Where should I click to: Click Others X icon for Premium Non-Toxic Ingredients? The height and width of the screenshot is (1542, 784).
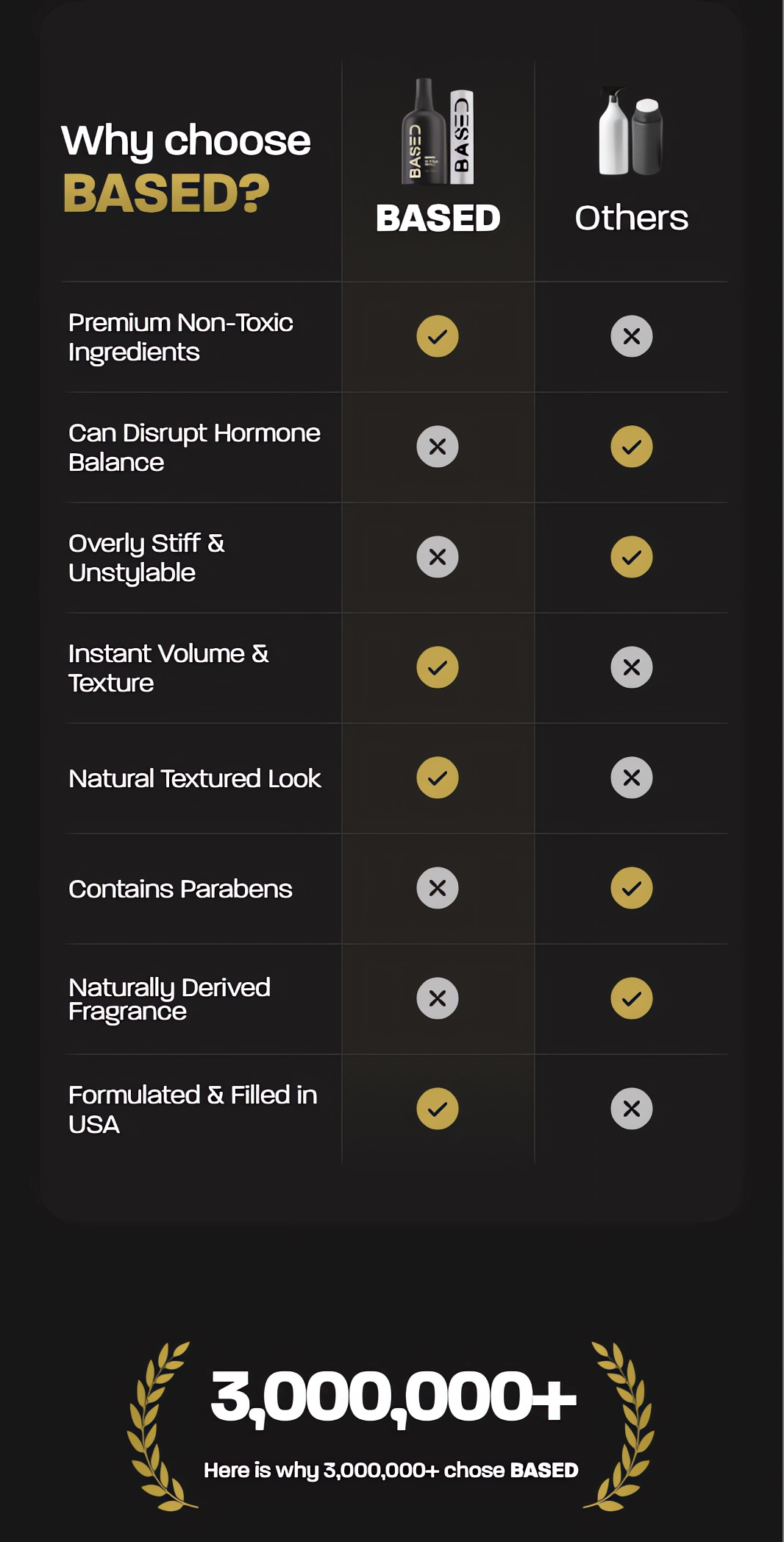pos(632,336)
